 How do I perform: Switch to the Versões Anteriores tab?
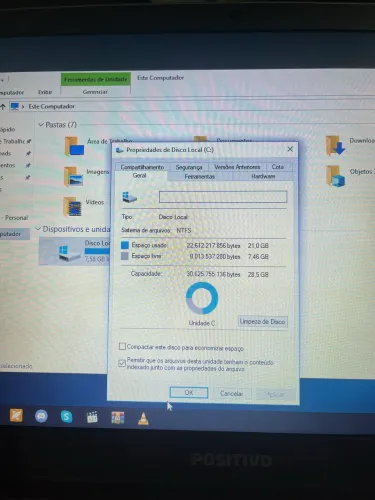coord(237,167)
